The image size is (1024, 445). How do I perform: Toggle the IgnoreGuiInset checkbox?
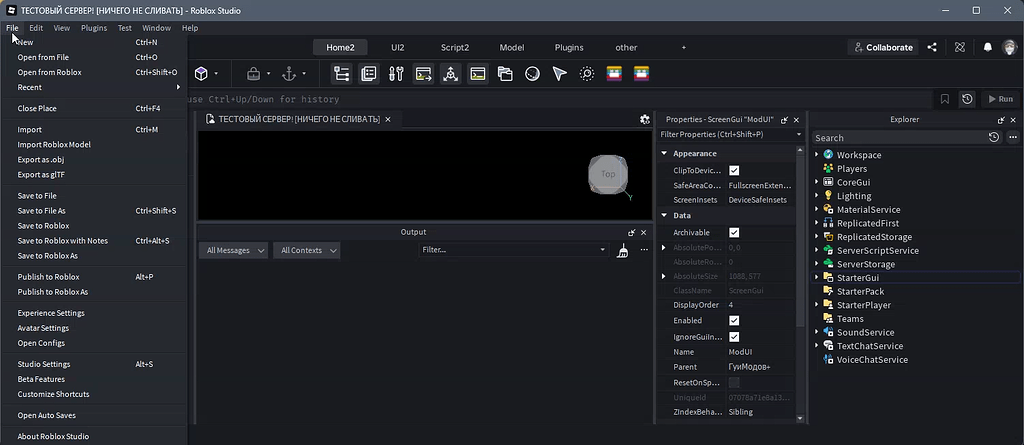tap(734, 337)
